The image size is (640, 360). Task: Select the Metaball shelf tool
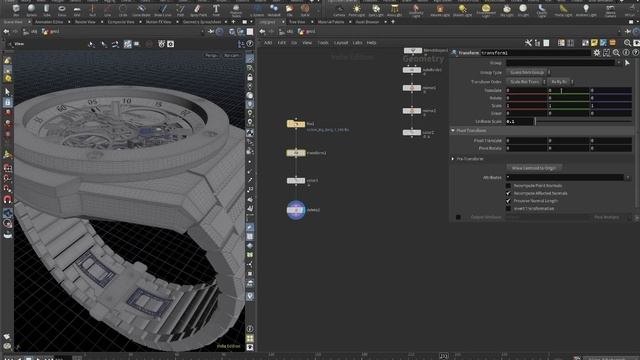(x=274, y=10)
